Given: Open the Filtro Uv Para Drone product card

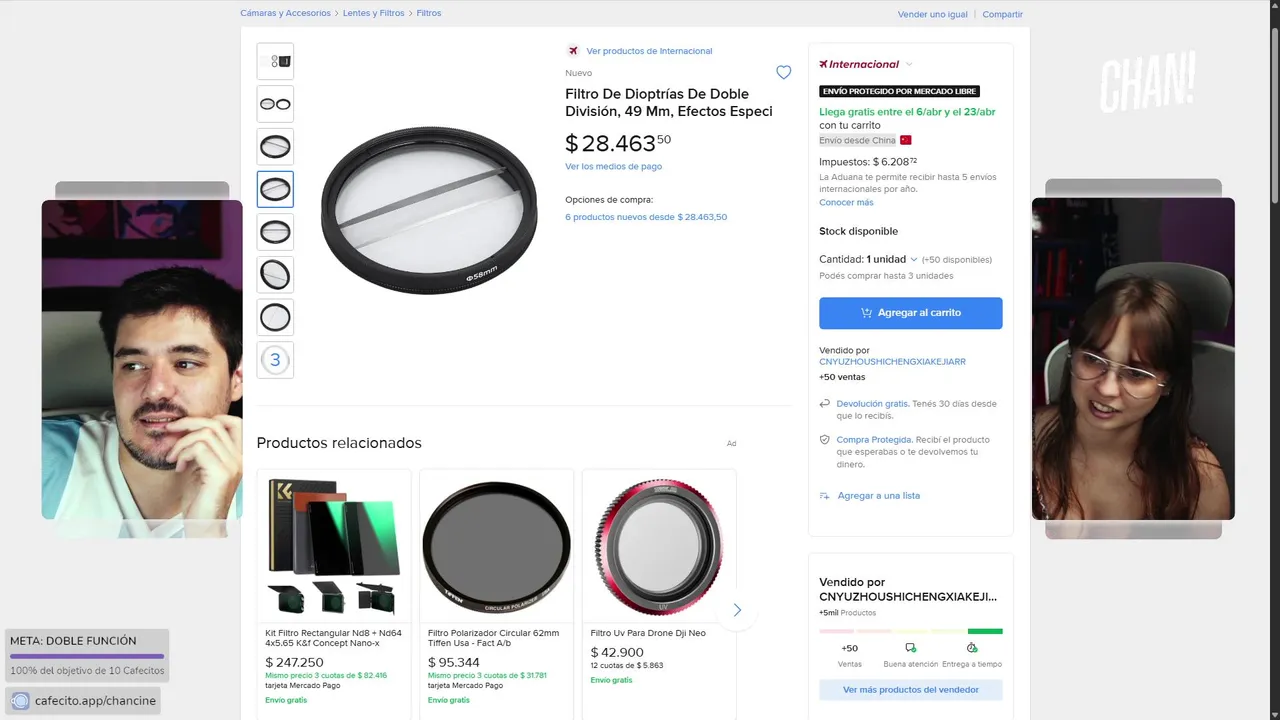Looking at the screenshot, I should coord(659,590).
